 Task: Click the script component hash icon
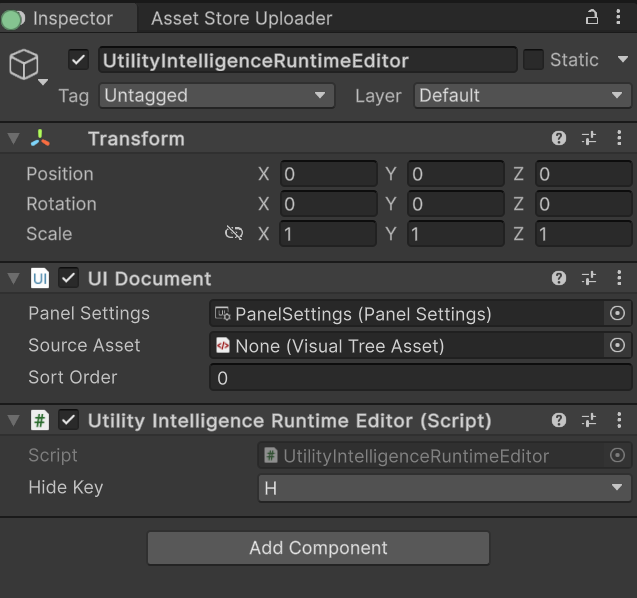point(40,420)
